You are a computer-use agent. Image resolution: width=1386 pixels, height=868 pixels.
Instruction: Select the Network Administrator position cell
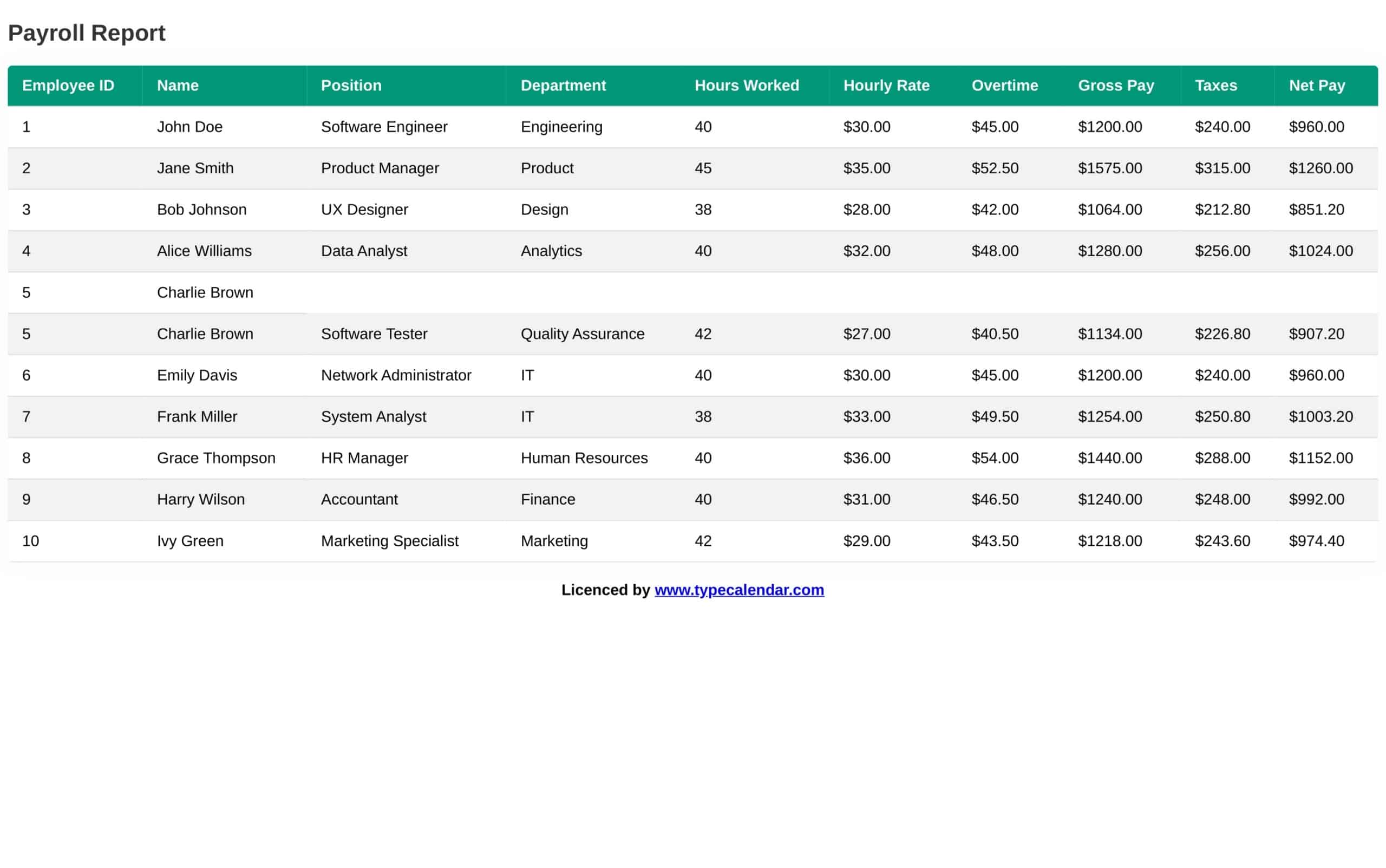click(395, 375)
